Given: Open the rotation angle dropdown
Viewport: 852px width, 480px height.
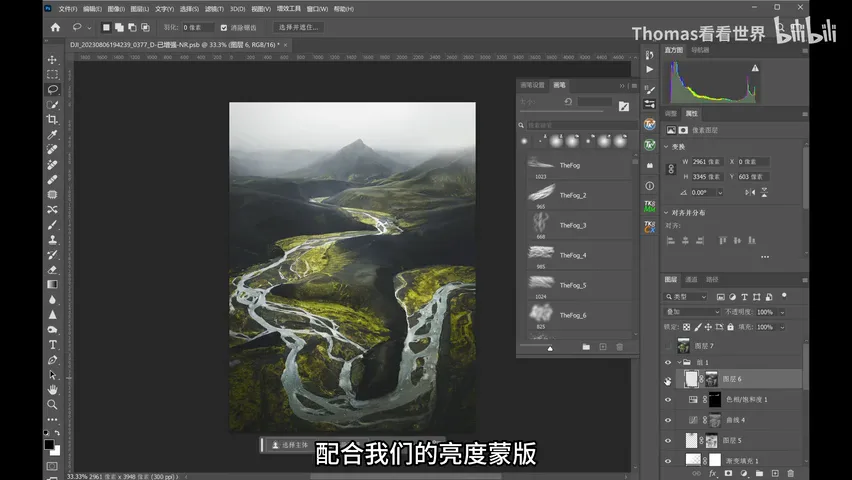Looking at the screenshot, I should coord(720,192).
